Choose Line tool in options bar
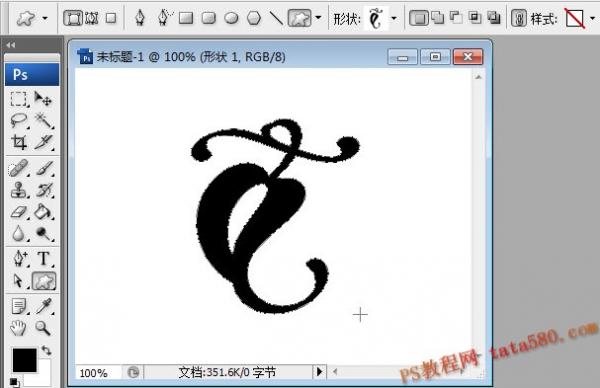 pos(276,18)
